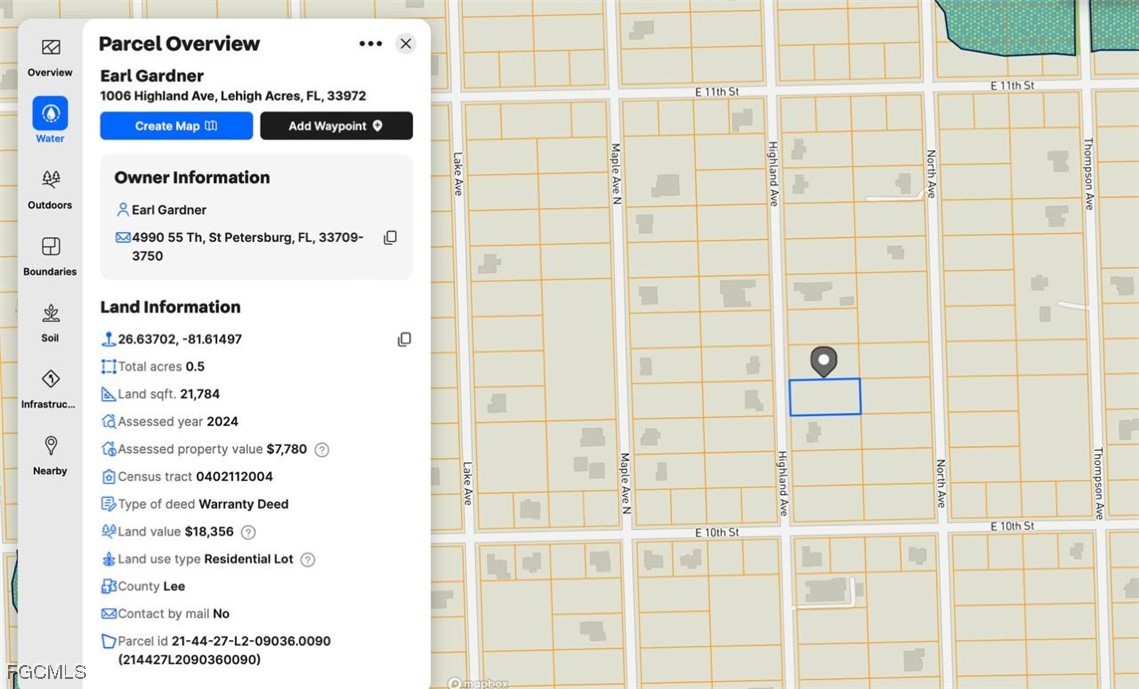This screenshot has width=1139, height=689.
Task: Open the Outdoors sidebar section
Action: 50,189
